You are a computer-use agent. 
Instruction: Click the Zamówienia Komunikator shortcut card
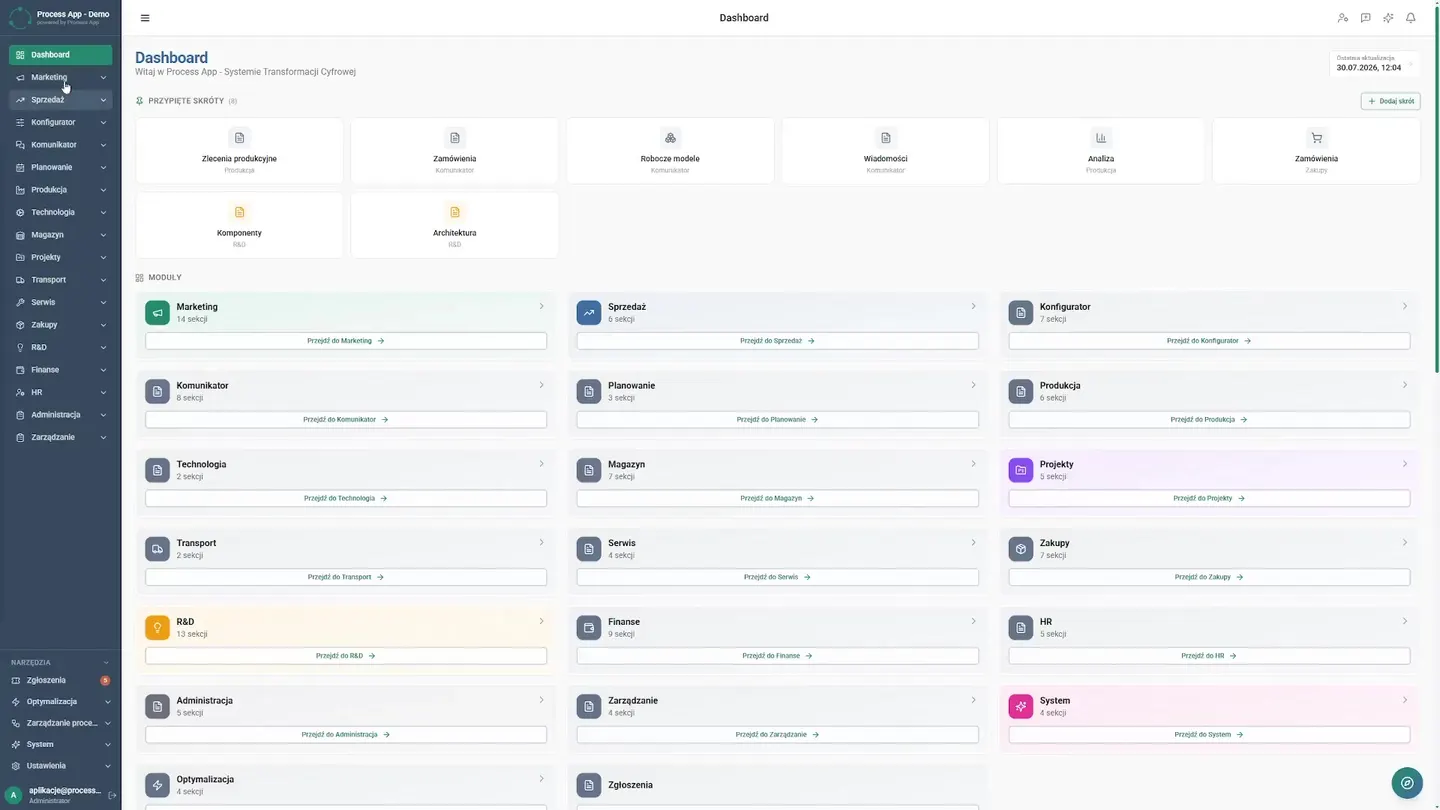tap(455, 151)
